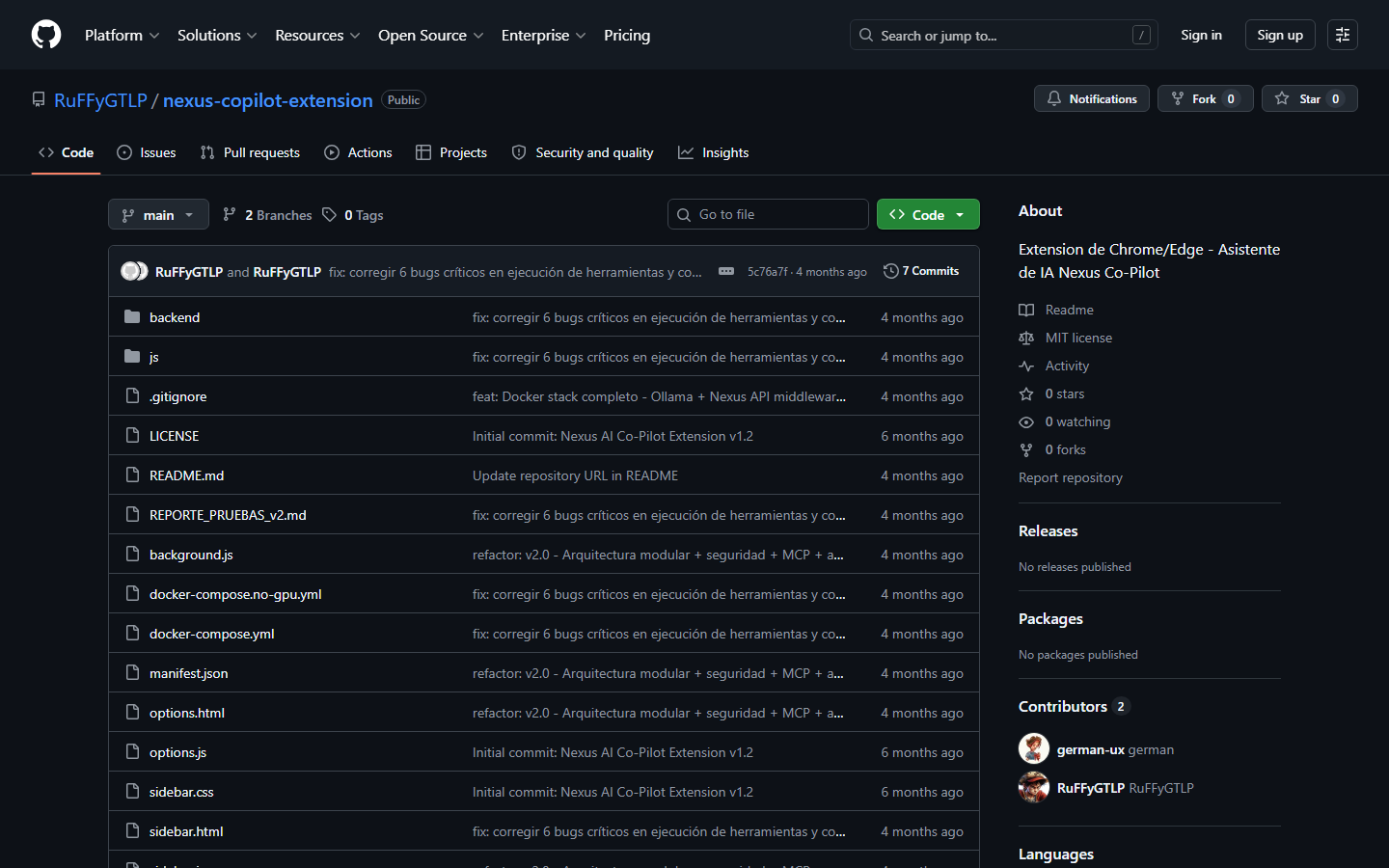This screenshot has height=868, width=1389.
Task: Go to the Pull requests tab
Action: (x=250, y=152)
